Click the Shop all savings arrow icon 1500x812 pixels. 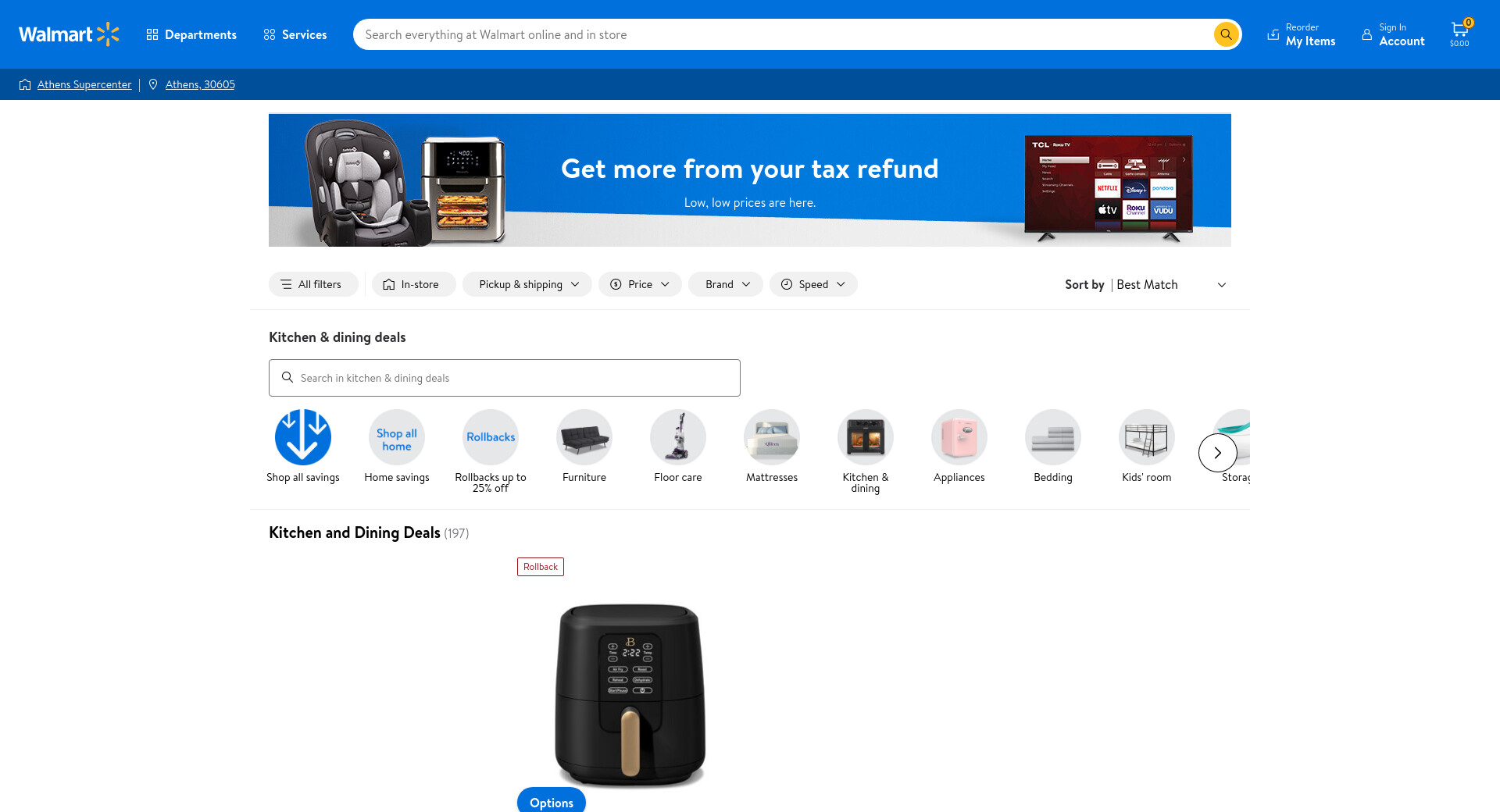pos(303,437)
